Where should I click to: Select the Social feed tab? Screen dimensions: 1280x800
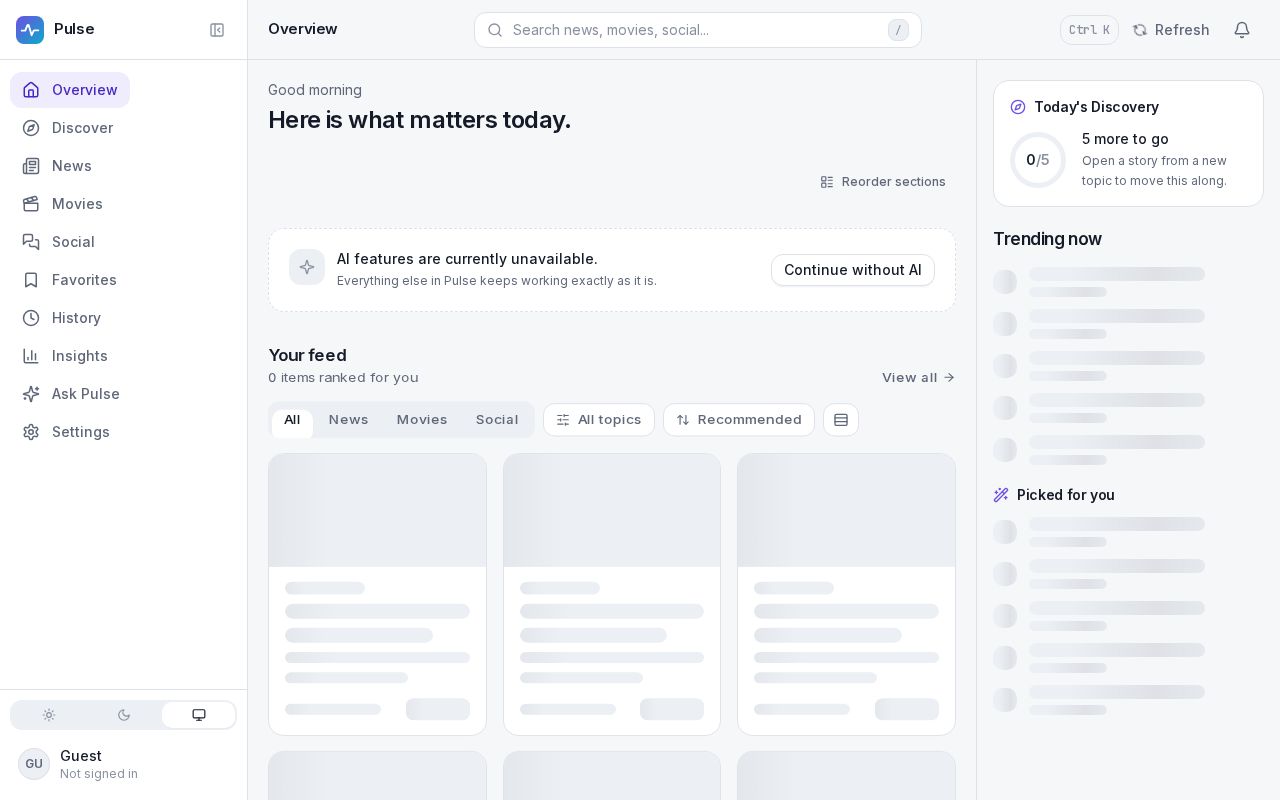tap(497, 420)
